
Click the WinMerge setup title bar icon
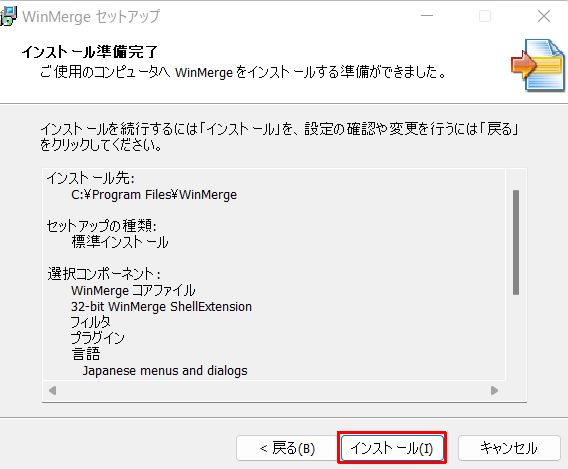pos(8,16)
